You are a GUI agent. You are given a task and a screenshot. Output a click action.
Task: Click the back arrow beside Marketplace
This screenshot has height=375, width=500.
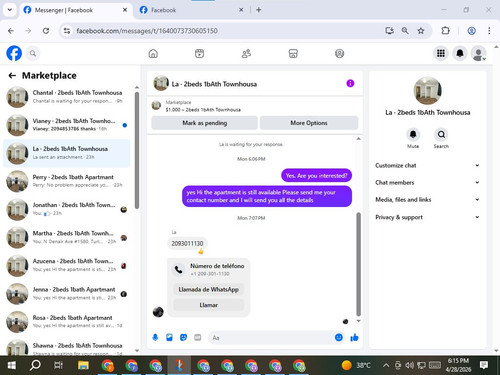[12, 76]
